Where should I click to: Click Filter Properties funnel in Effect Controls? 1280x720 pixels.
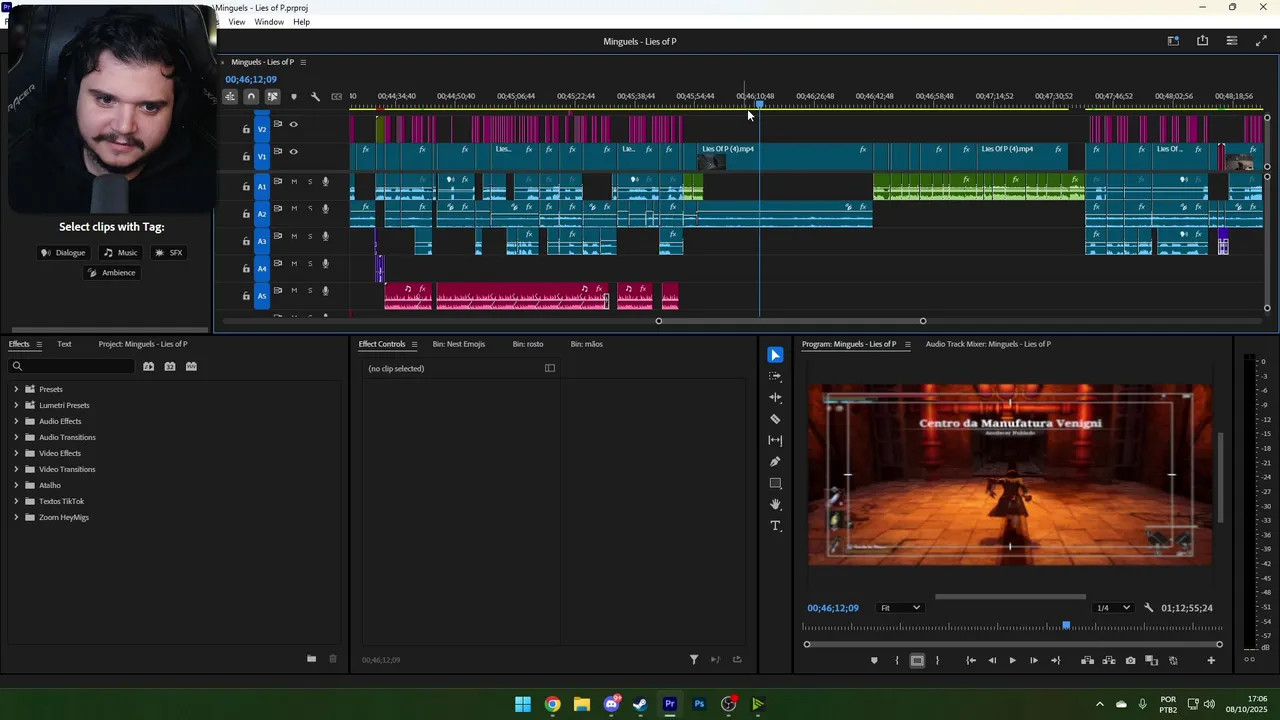pos(694,660)
